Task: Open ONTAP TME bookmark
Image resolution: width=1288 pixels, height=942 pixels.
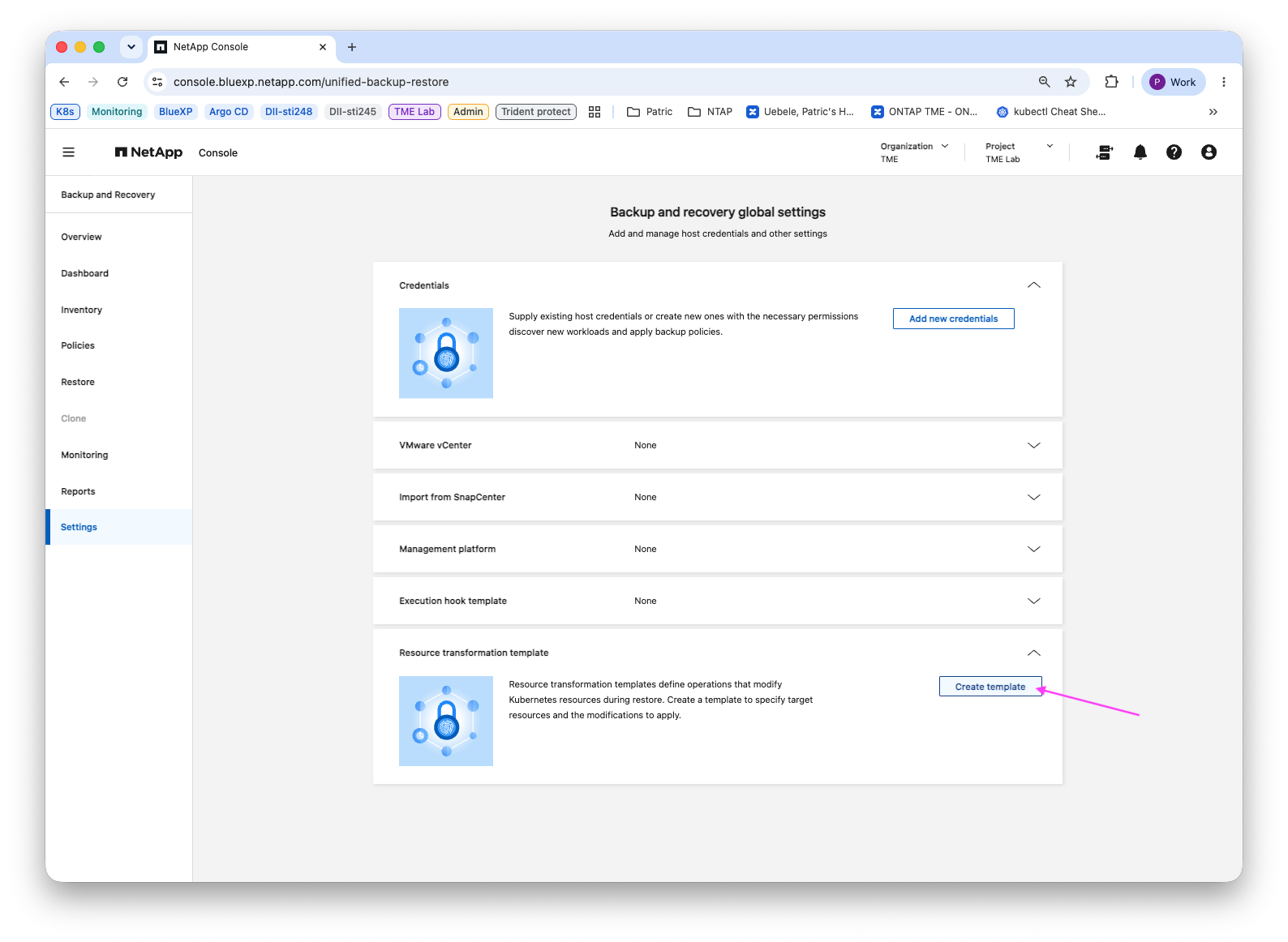Action: [x=925, y=112]
